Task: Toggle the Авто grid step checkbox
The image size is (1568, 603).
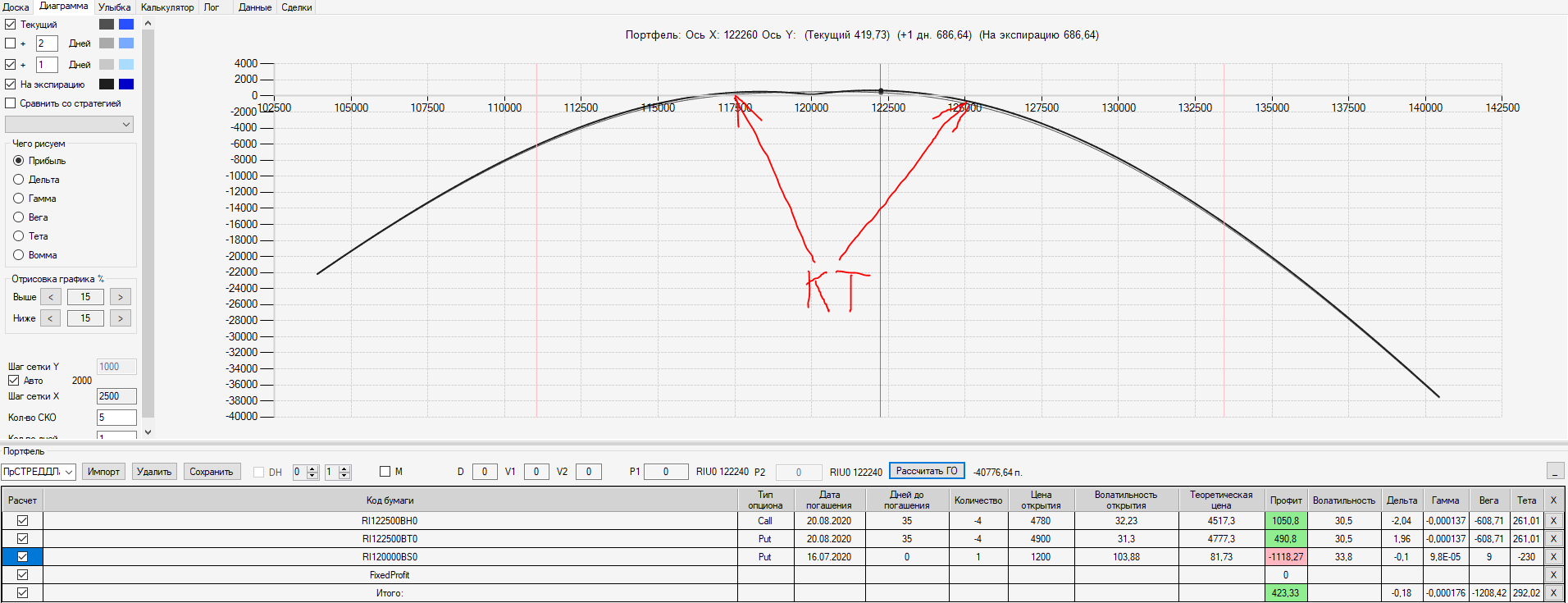Action: [x=14, y=381]
